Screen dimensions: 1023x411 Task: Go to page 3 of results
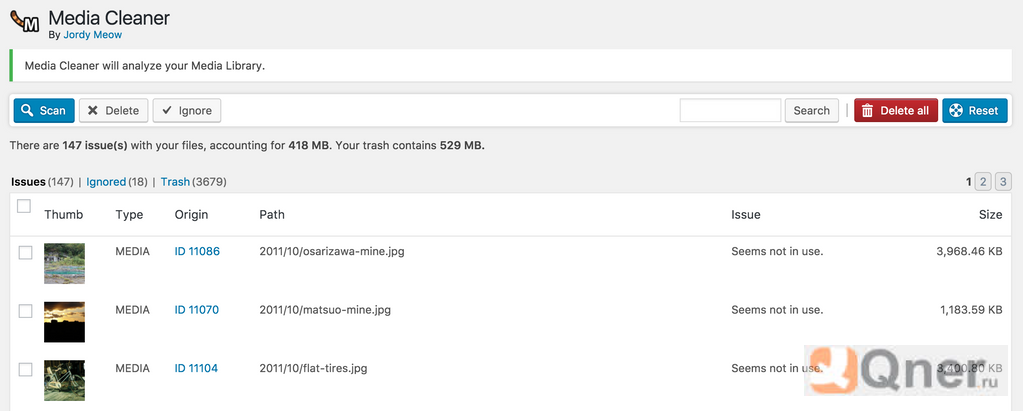pyautogui.click(x=1003, y=182)
